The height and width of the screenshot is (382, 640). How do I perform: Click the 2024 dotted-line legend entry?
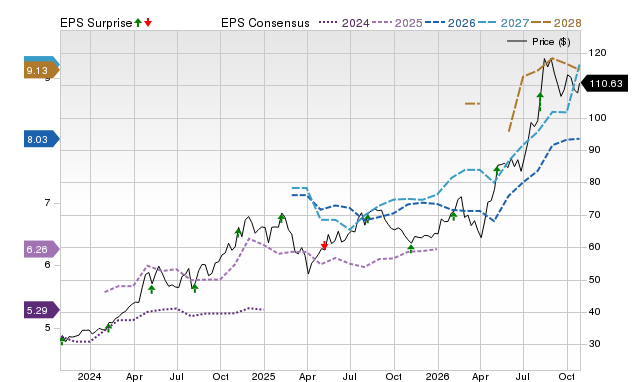click(344, 23)
